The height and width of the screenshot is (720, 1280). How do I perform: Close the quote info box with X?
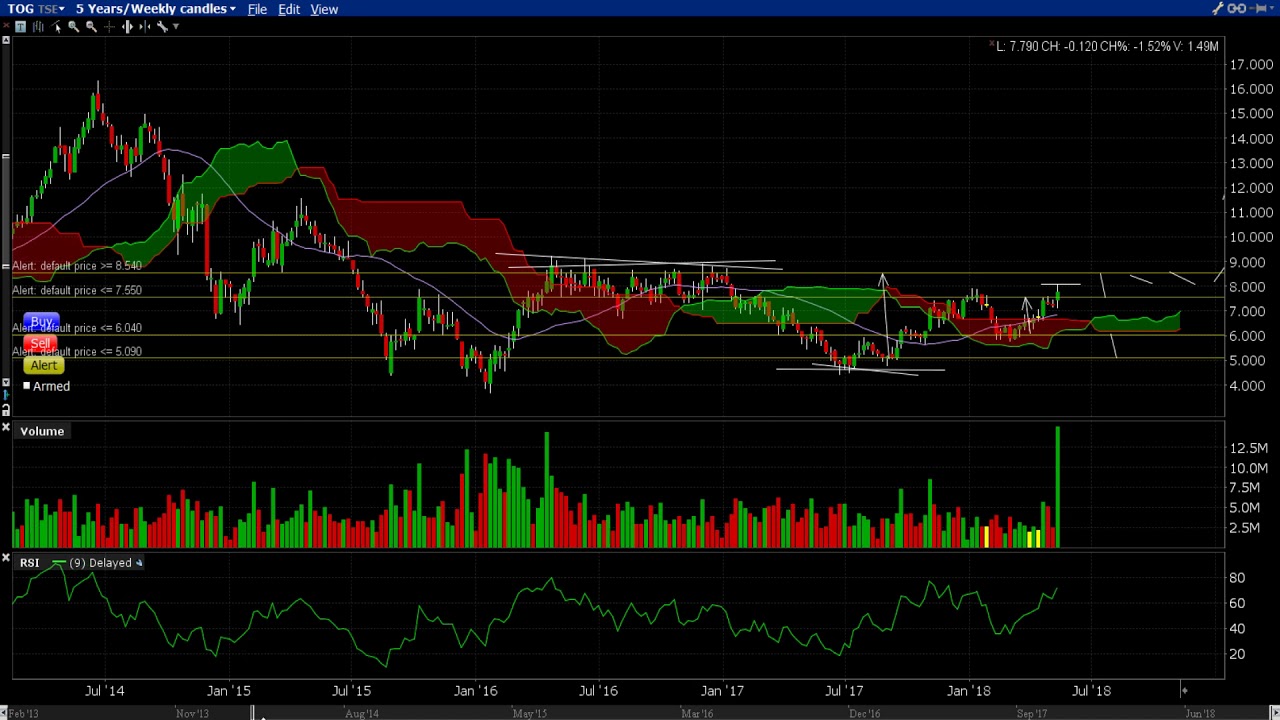tap(992, 45)
